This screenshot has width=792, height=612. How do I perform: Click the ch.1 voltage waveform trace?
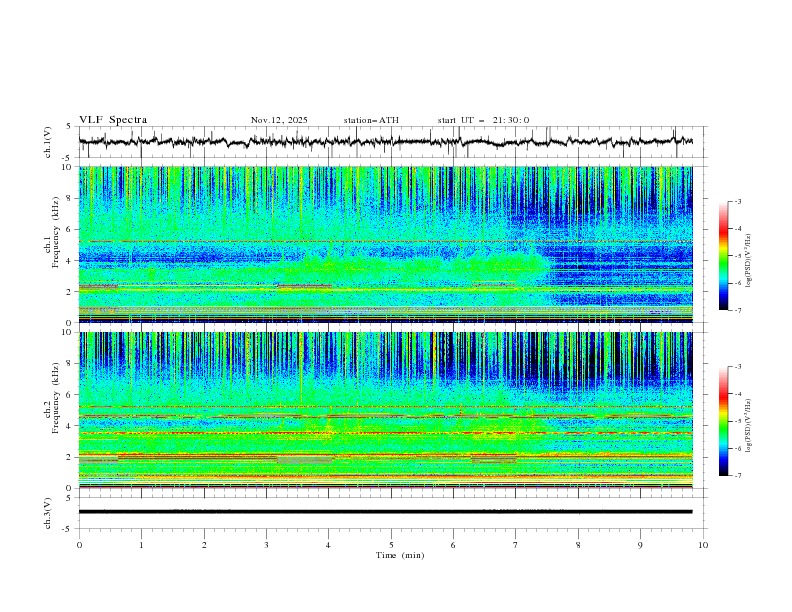coord(385,141)
